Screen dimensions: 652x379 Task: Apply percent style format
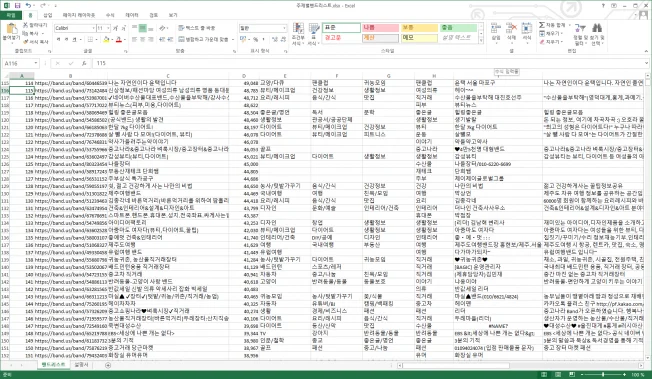(x=256, y=40)
